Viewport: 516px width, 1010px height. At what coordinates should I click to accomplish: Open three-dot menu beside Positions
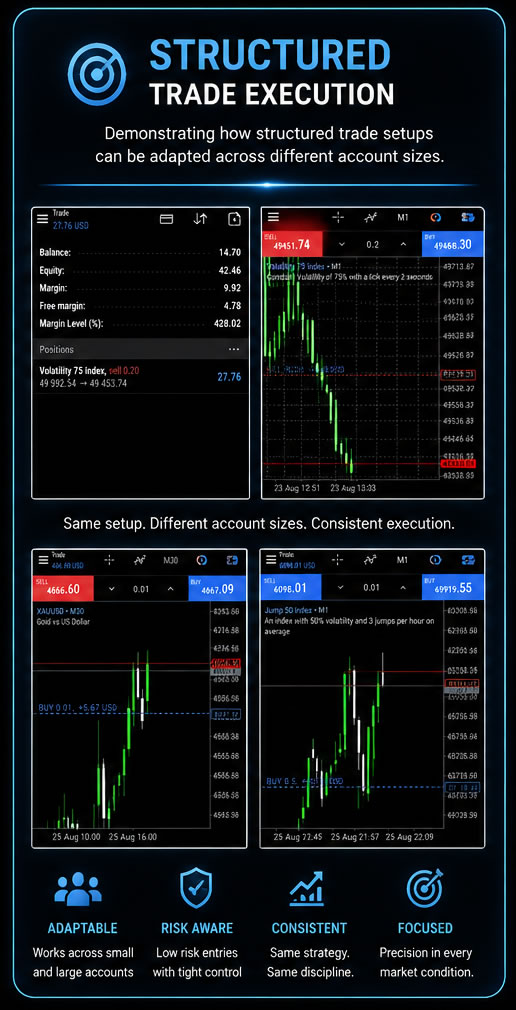[x=234, y=349]
